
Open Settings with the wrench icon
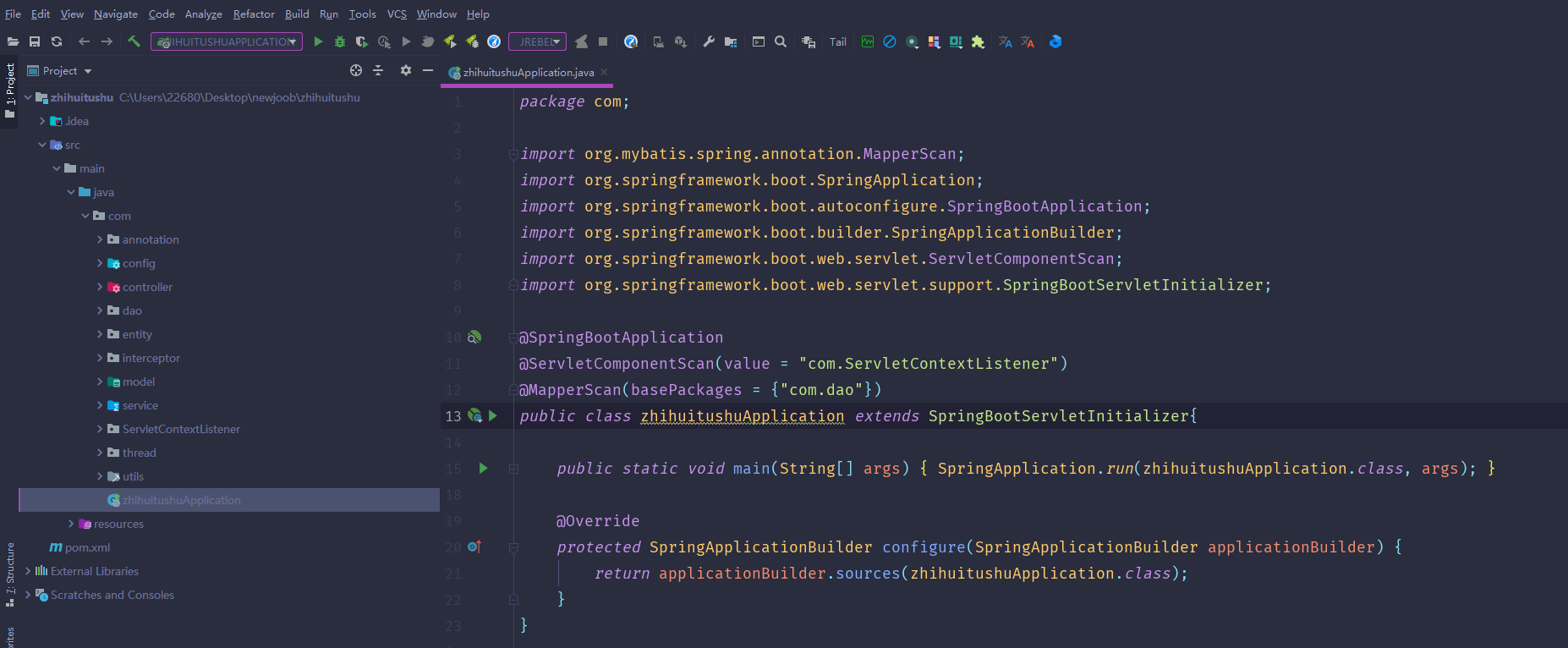(709, 41)
